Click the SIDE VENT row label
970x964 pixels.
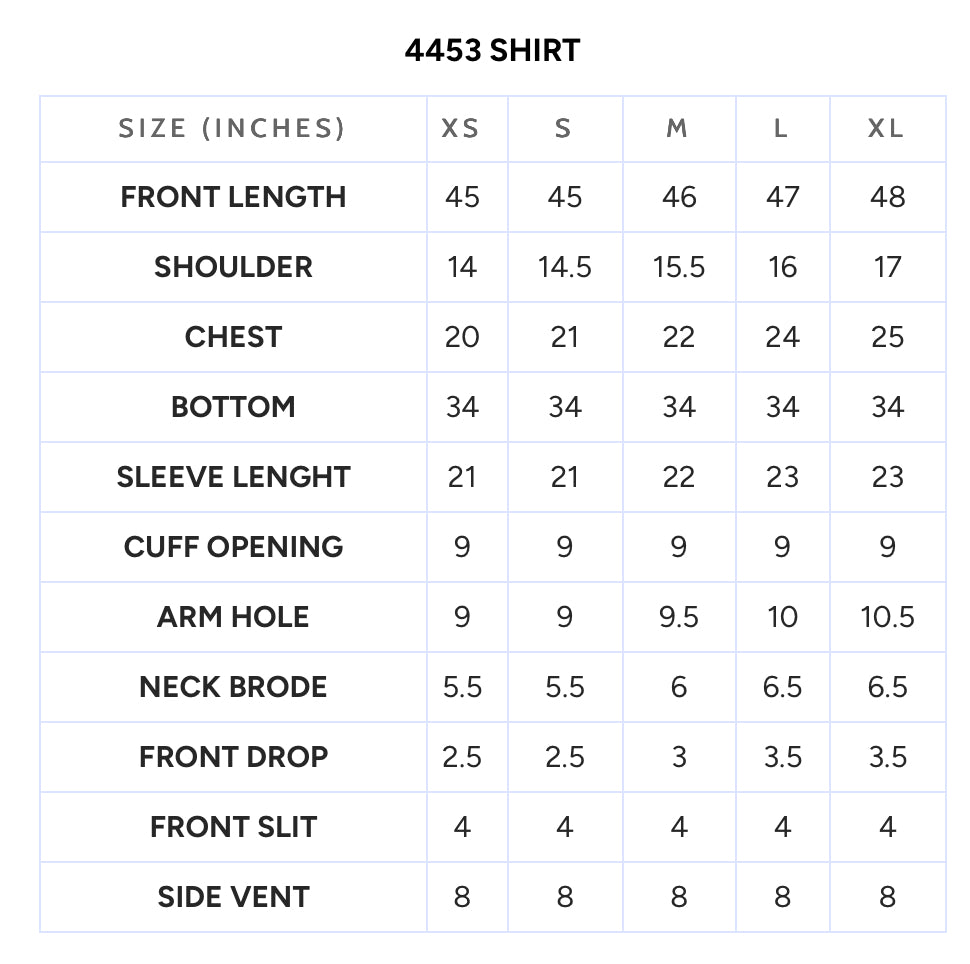[233, 897]
